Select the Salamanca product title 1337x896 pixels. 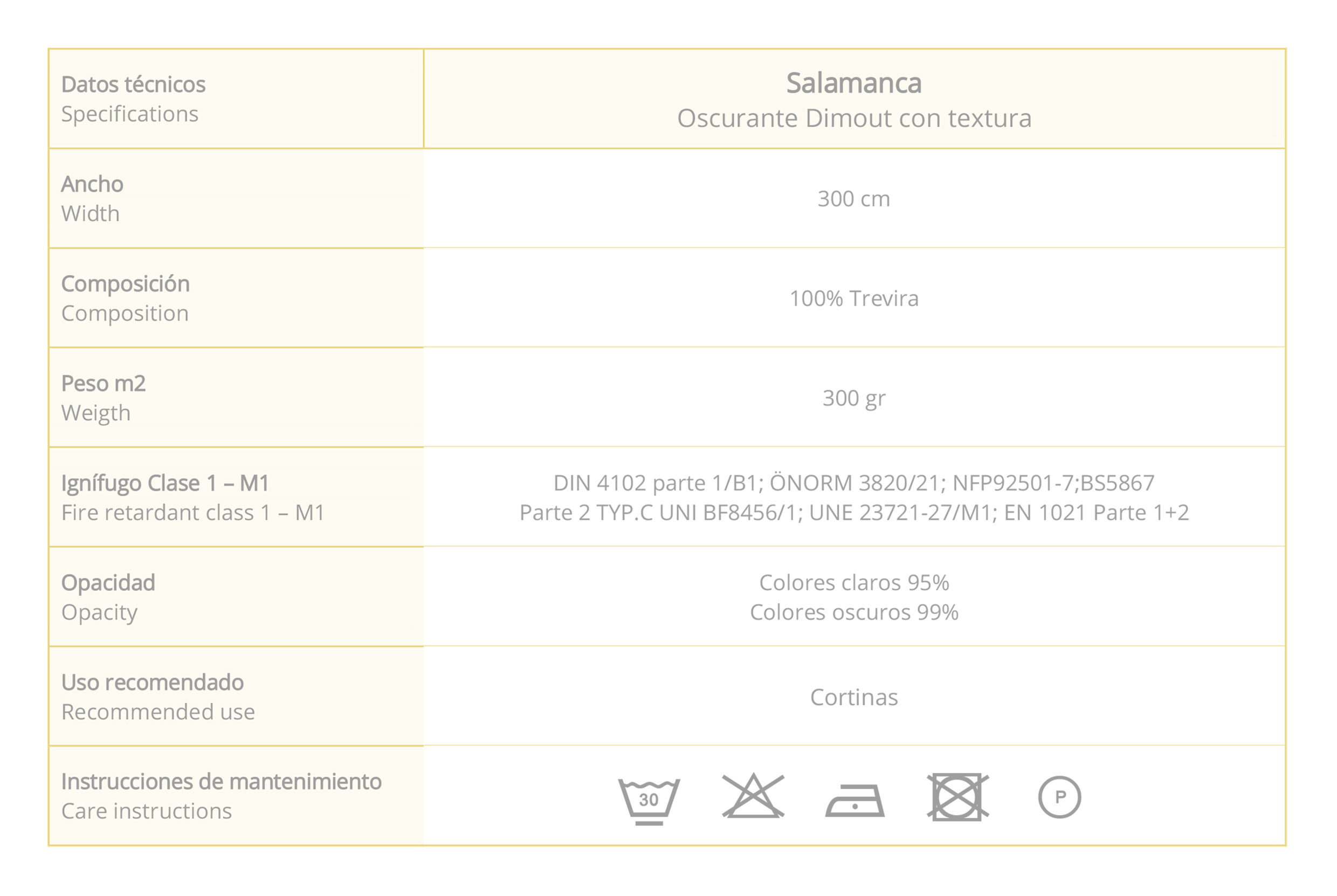coord(853,84)
